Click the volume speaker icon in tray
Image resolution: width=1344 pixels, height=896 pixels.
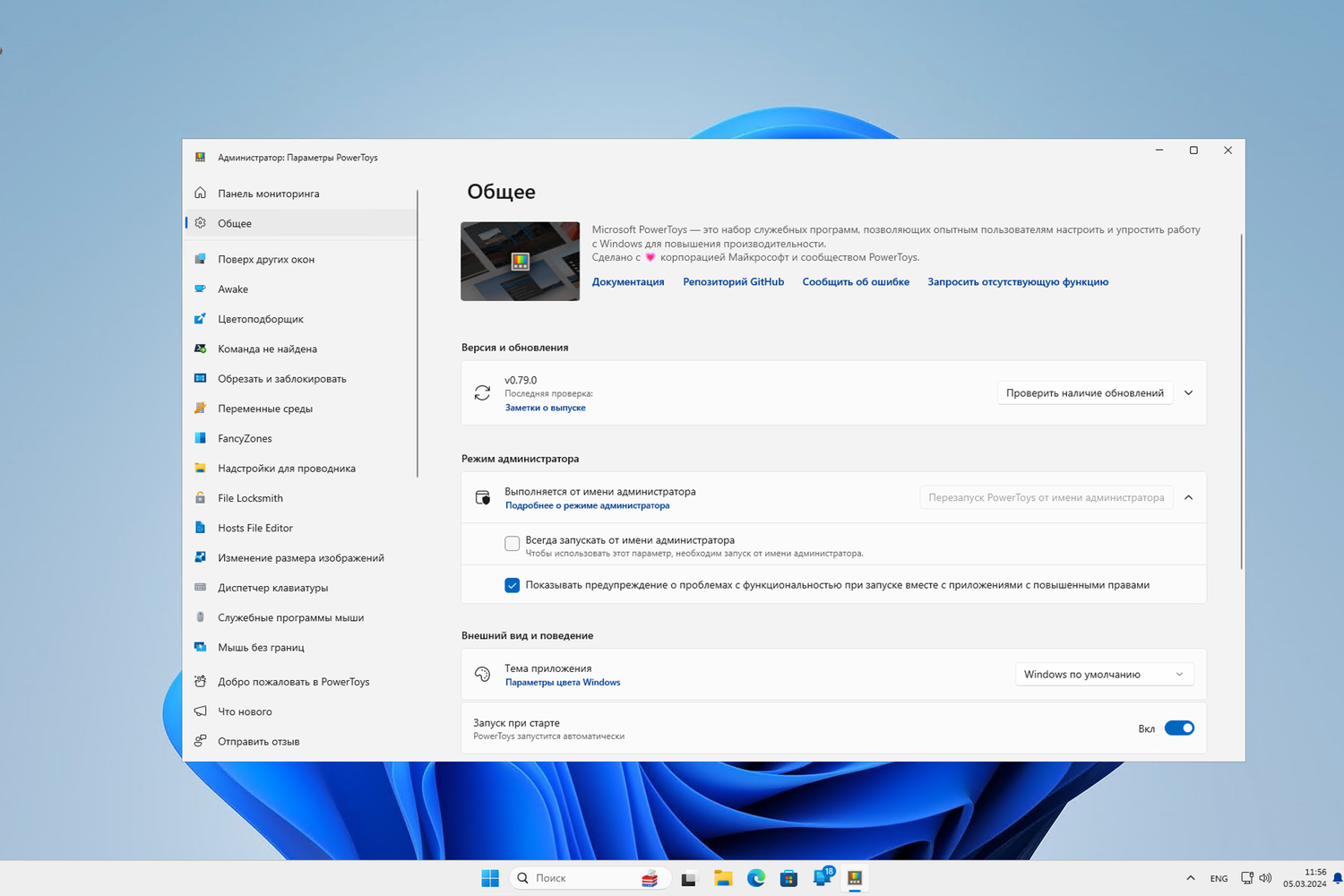coord(1265,878)
